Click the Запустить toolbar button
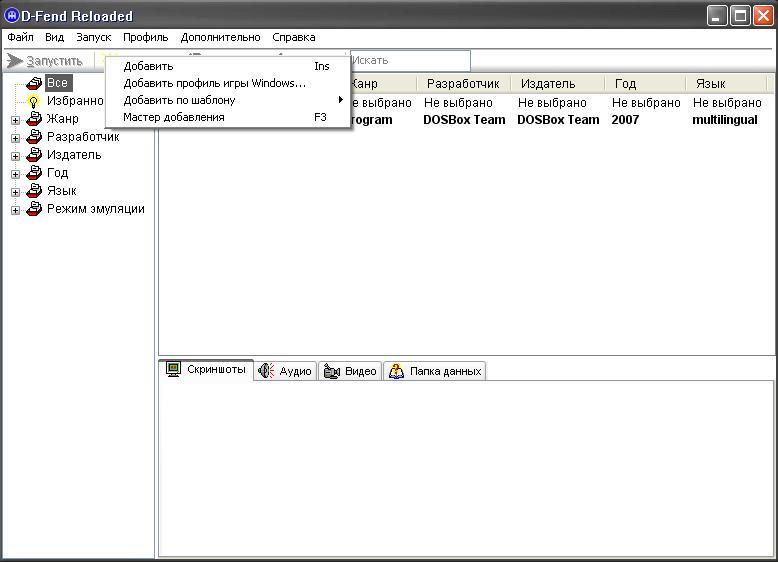Viewport: 778px width, 562px height. pyautogui.click(x=44, y=61)
